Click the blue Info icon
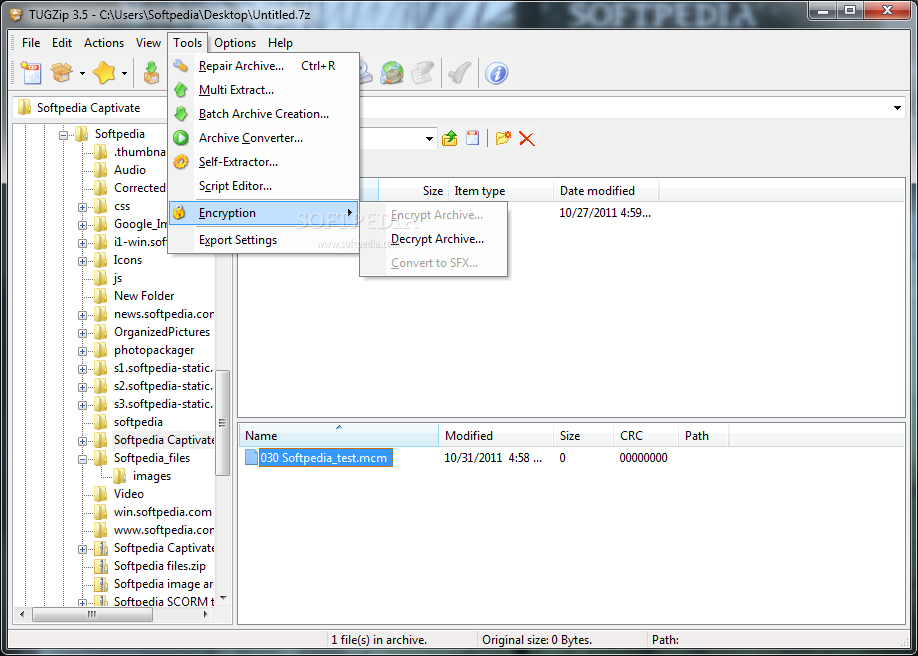The width and height of the screenshot is (918, 656). (x=496, y=73)
